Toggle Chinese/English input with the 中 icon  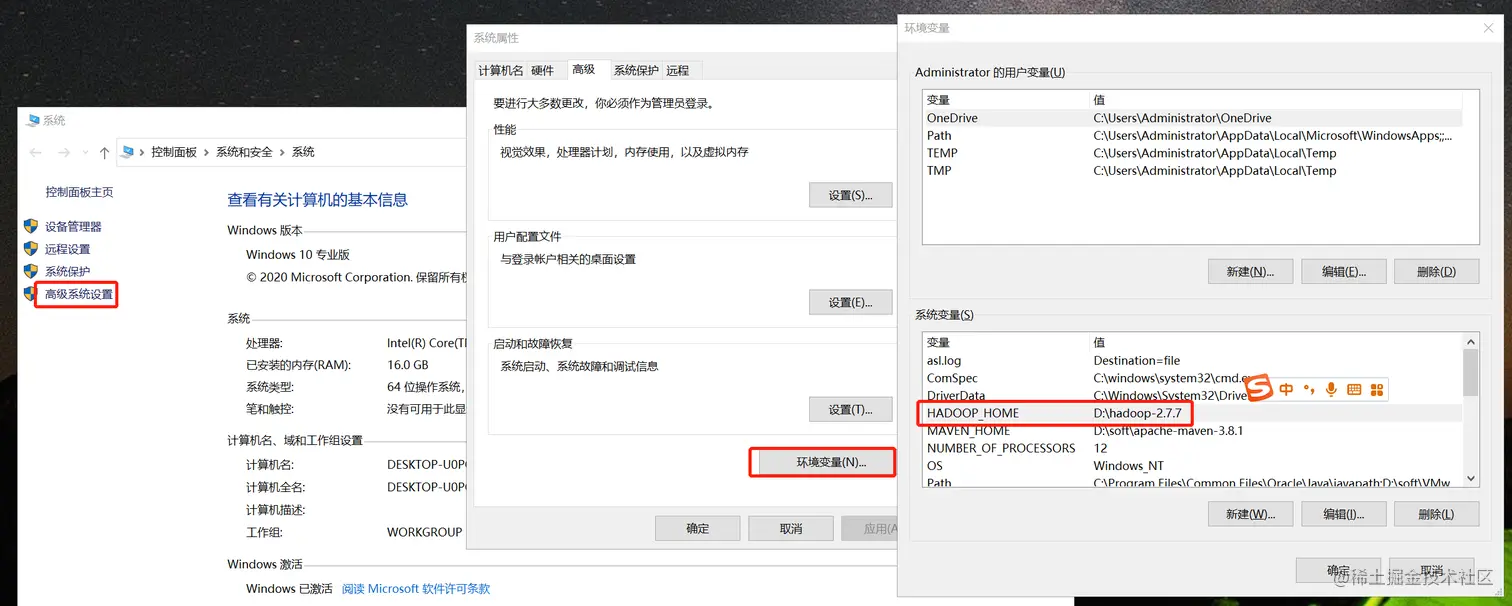pyautogui.click(x=1287, y=389)
